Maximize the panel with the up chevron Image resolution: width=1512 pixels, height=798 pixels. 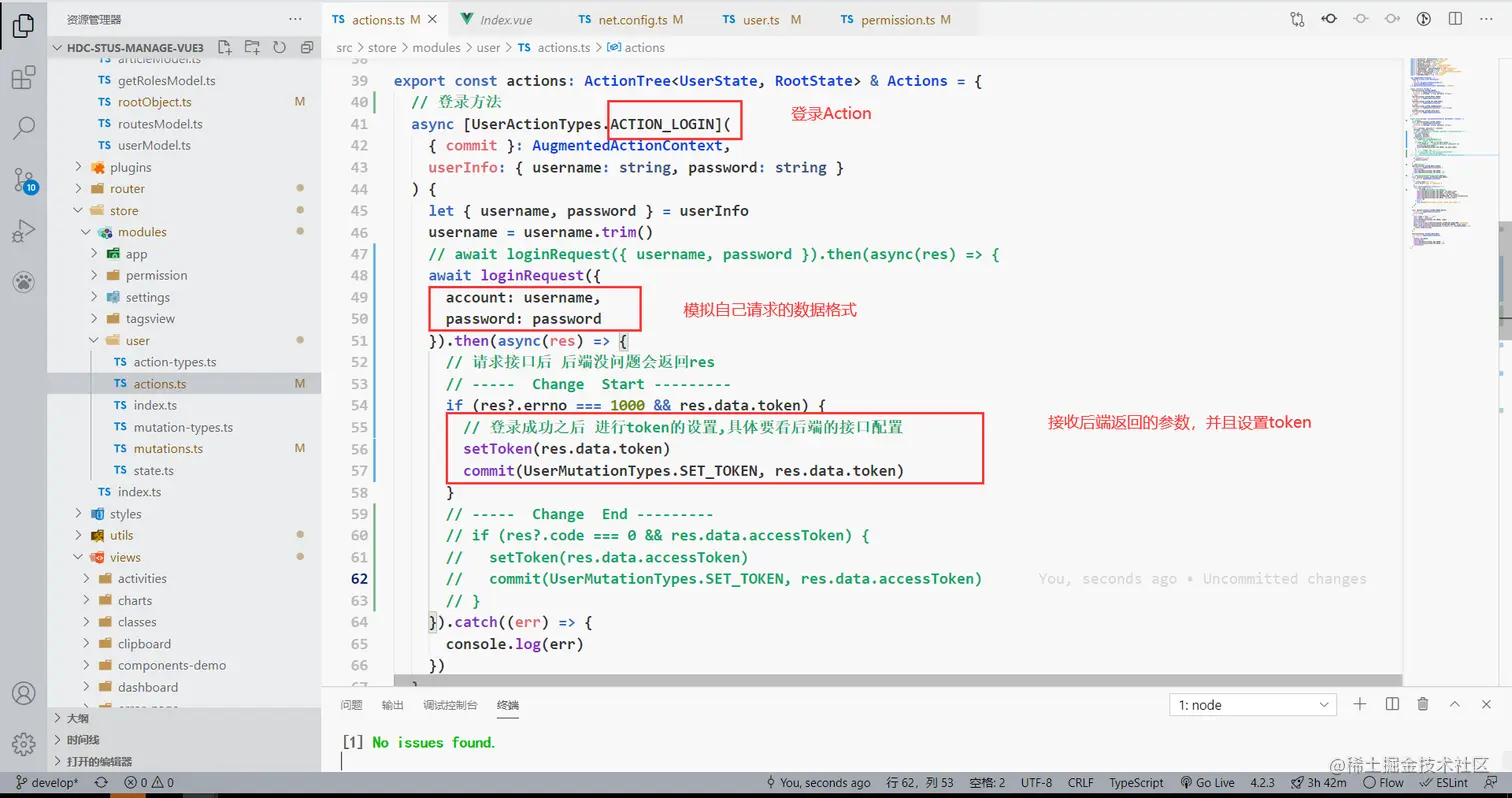(x=1455, y=705)
